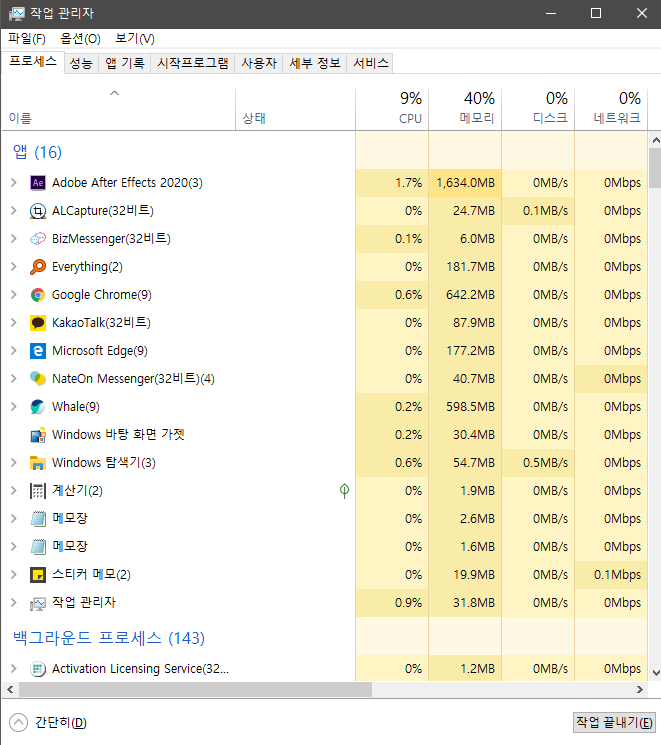Image resolution: width=661 pixels, height=745 pixels.
Task: Click the 작업 끝내기(E) button
Action: (614, 723)
